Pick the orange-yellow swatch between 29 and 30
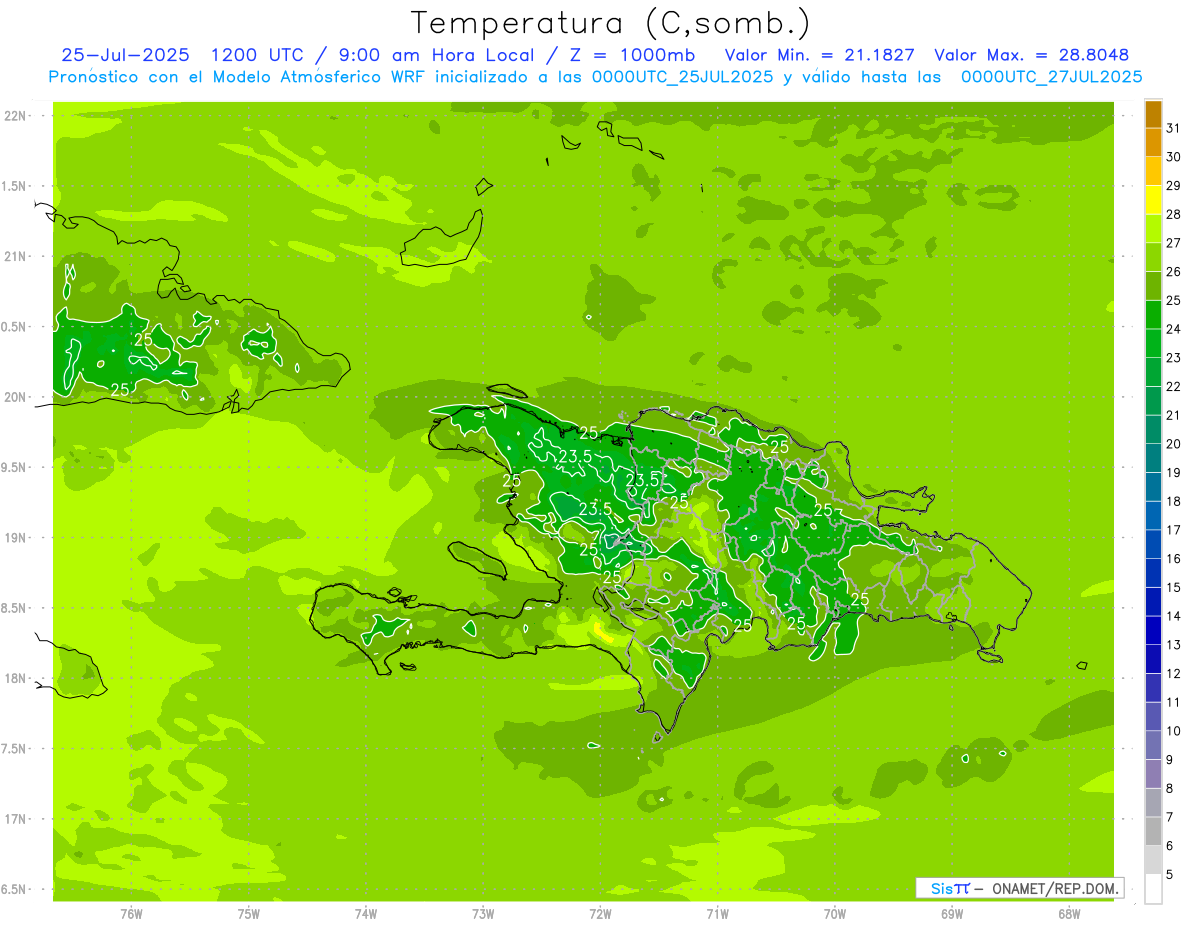The height and width of the screenshot is (927, 1200). coord(1153,171)
